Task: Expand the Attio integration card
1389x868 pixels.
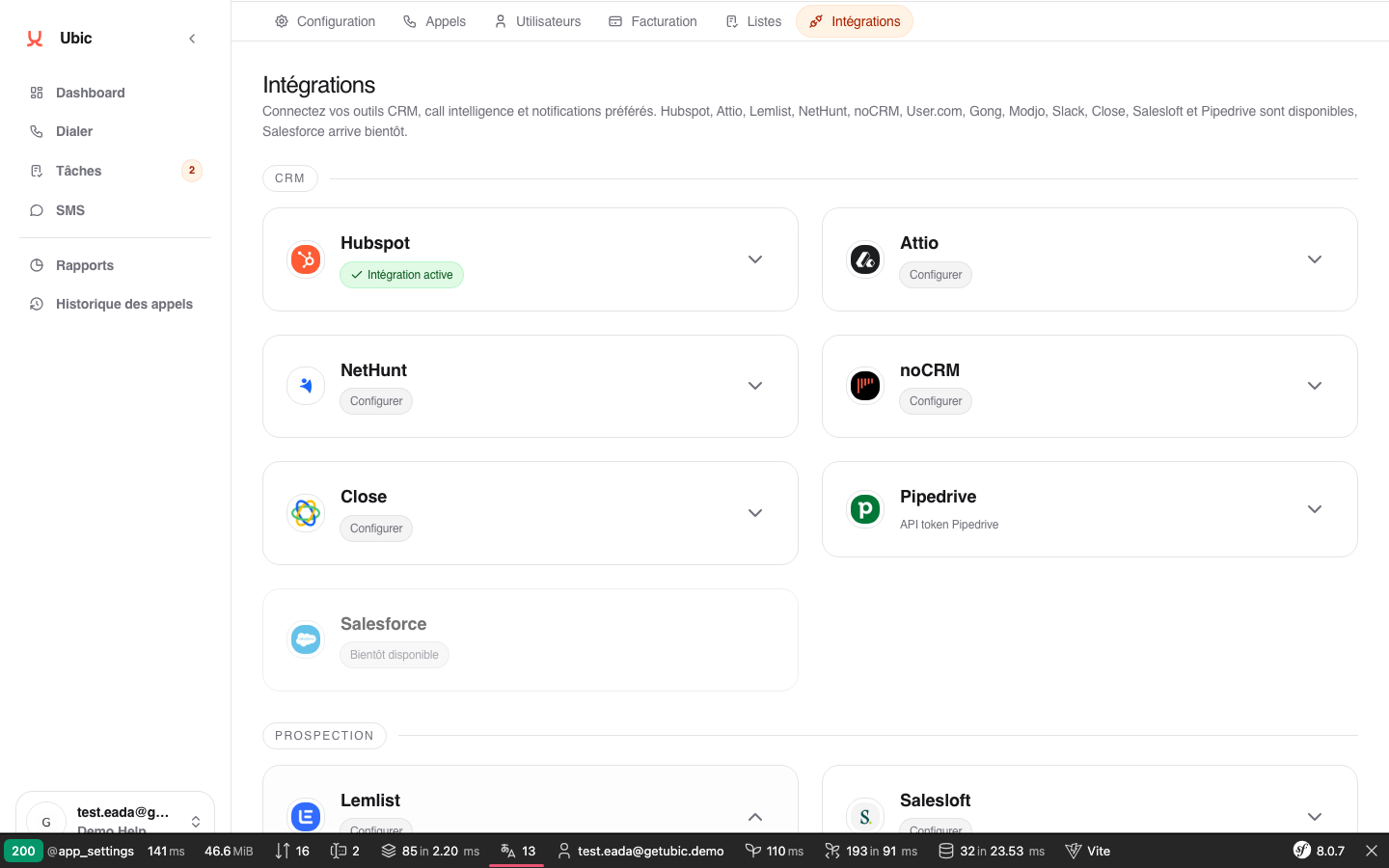Action: [x=1315, y=259]
